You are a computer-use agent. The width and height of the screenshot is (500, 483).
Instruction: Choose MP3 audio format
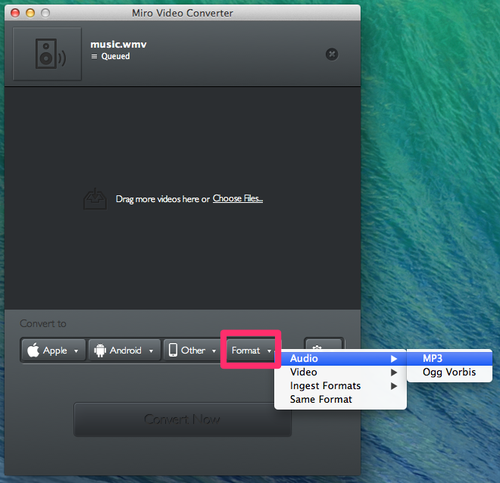click(x=449, y=358)
